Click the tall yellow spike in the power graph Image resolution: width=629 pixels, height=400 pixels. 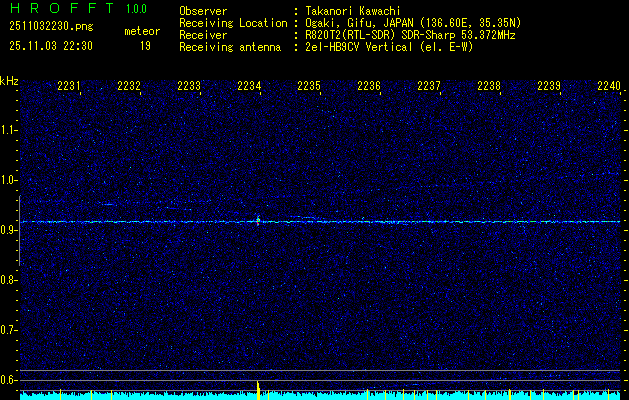258,390
